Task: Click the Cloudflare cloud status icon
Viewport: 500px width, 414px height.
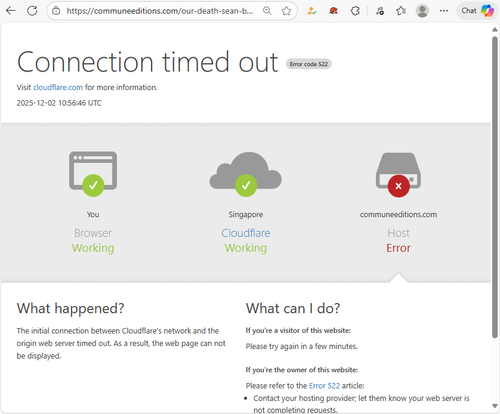Action: (246, 174)
